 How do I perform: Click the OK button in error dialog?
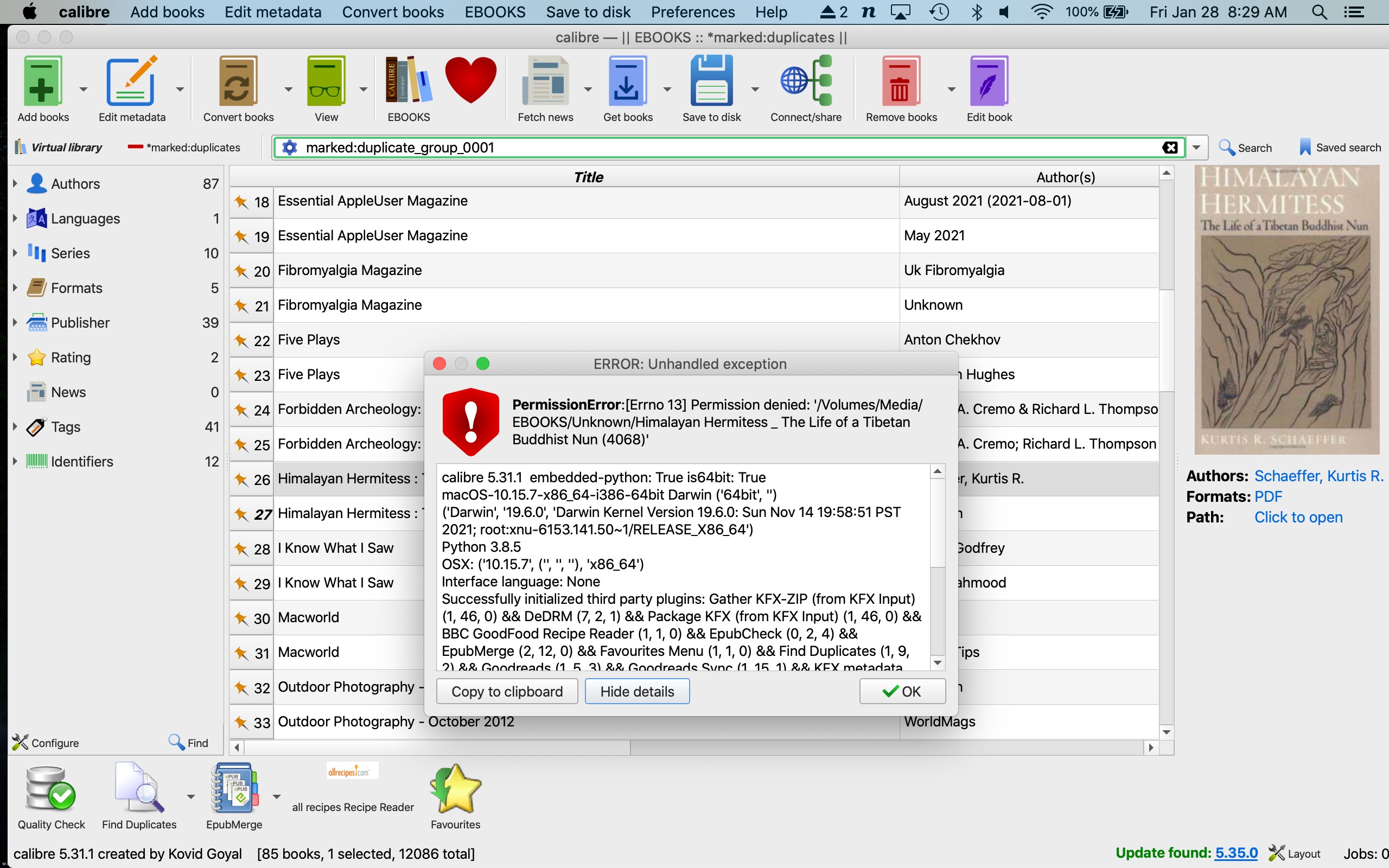click(x=902, y=691)
